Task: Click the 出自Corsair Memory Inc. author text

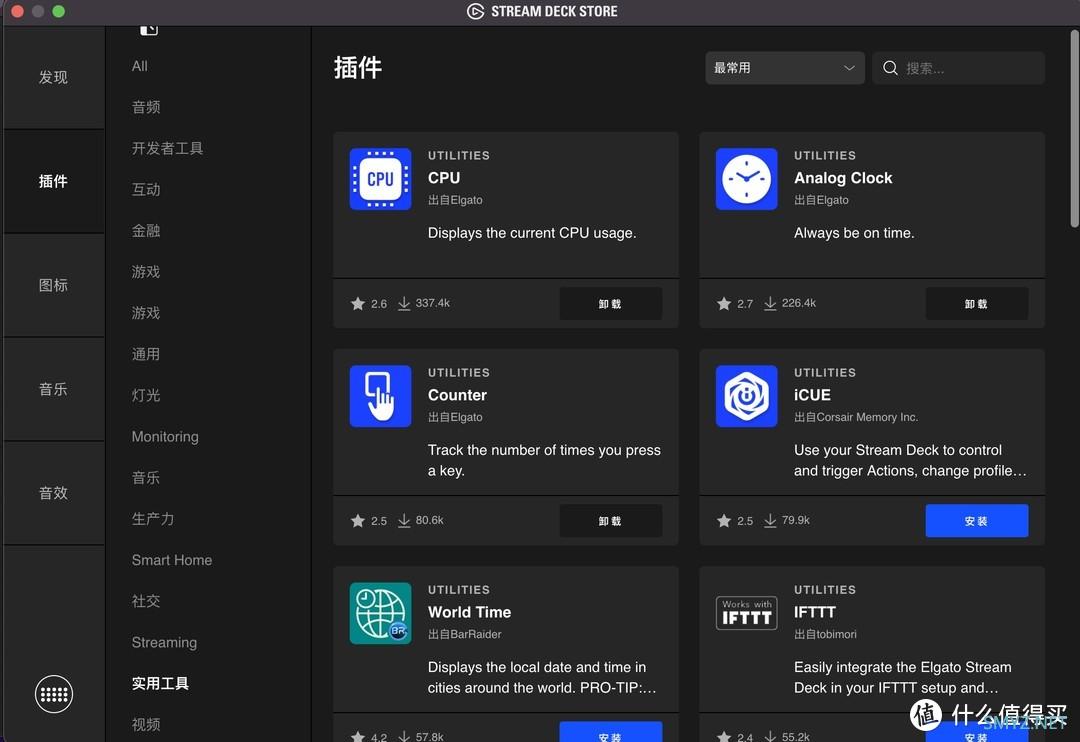Action: (x=856, y=417)
